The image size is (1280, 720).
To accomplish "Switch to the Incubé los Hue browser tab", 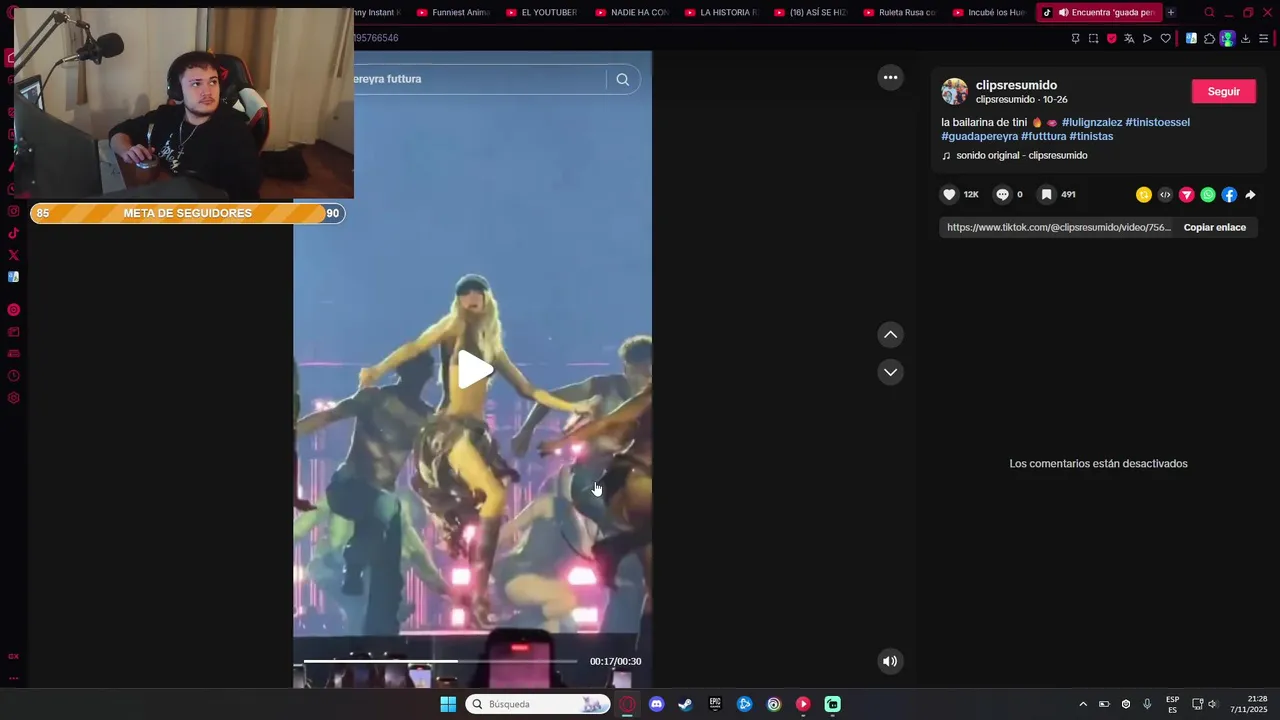I will 989,12.
